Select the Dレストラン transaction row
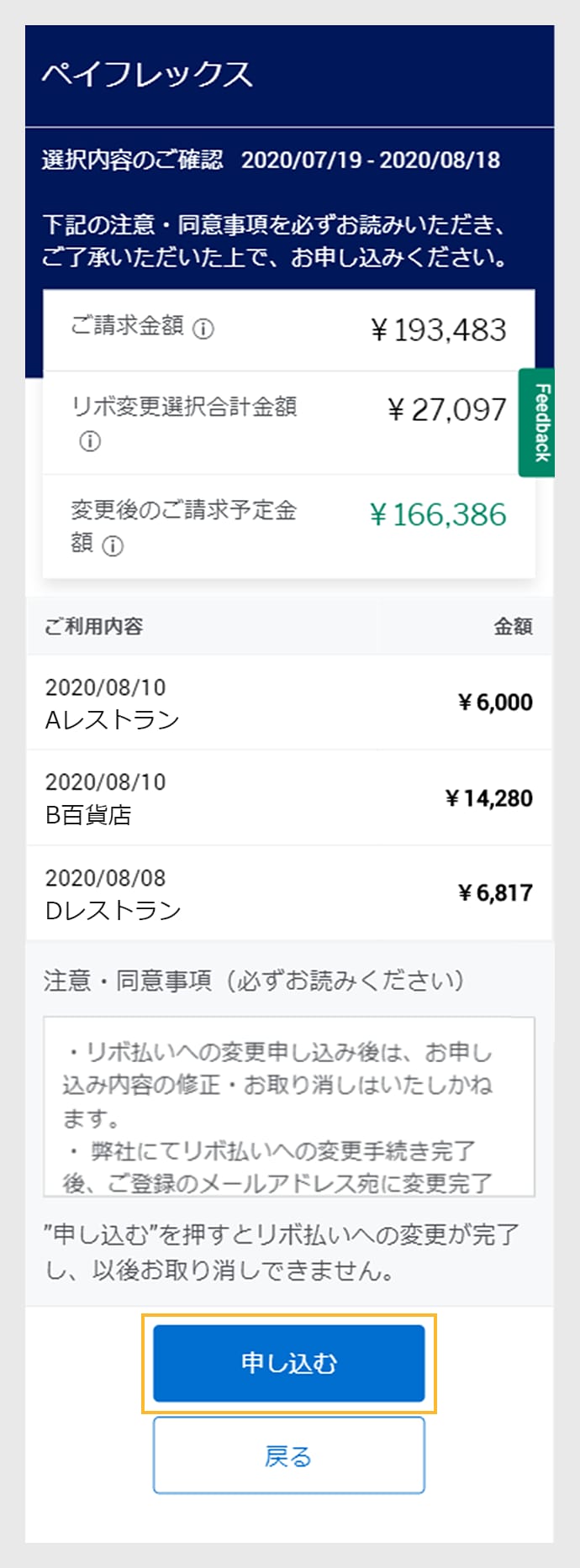 pyautogui.click(x=288, y=893)
